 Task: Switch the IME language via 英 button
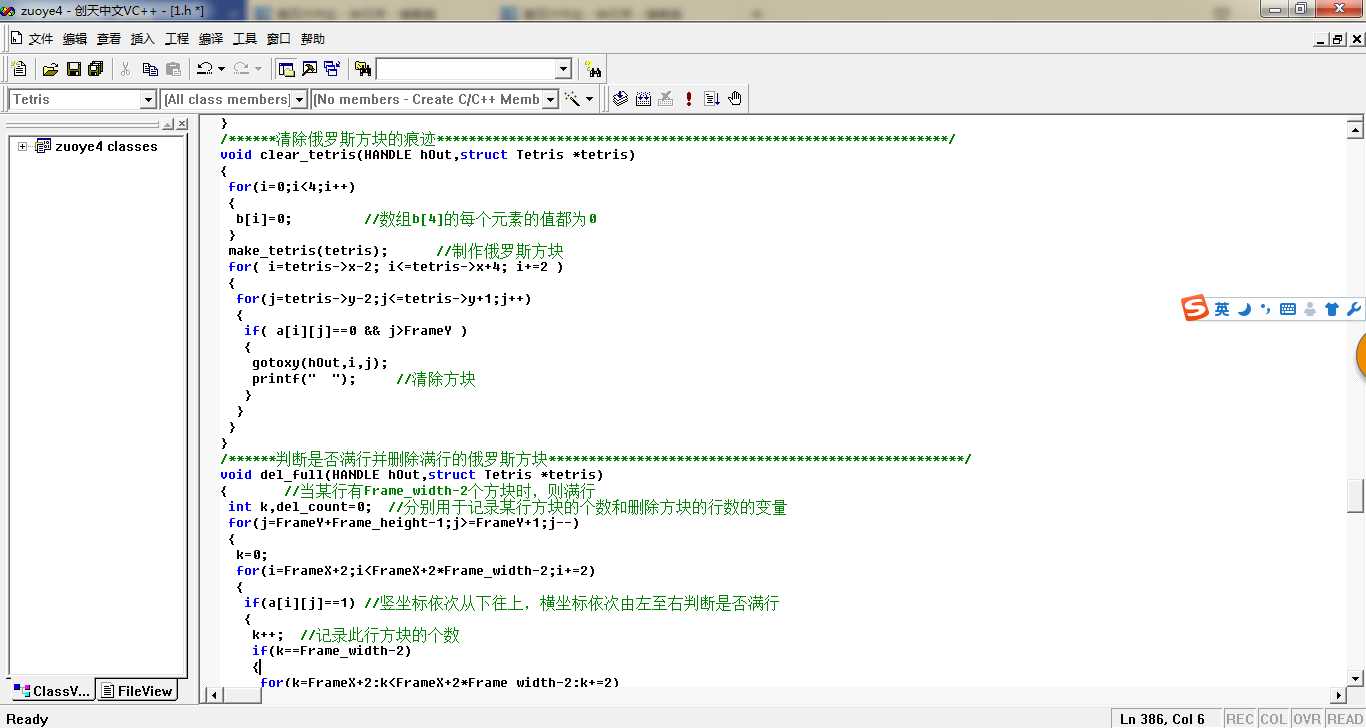pyautogui.click(x=1222, y=310)
